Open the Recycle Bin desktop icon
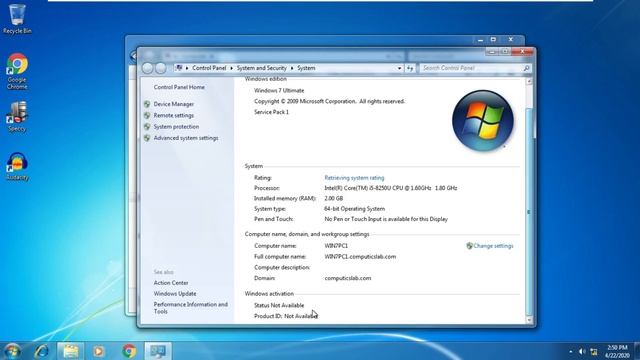640x360 pixels. coord(17,18)
